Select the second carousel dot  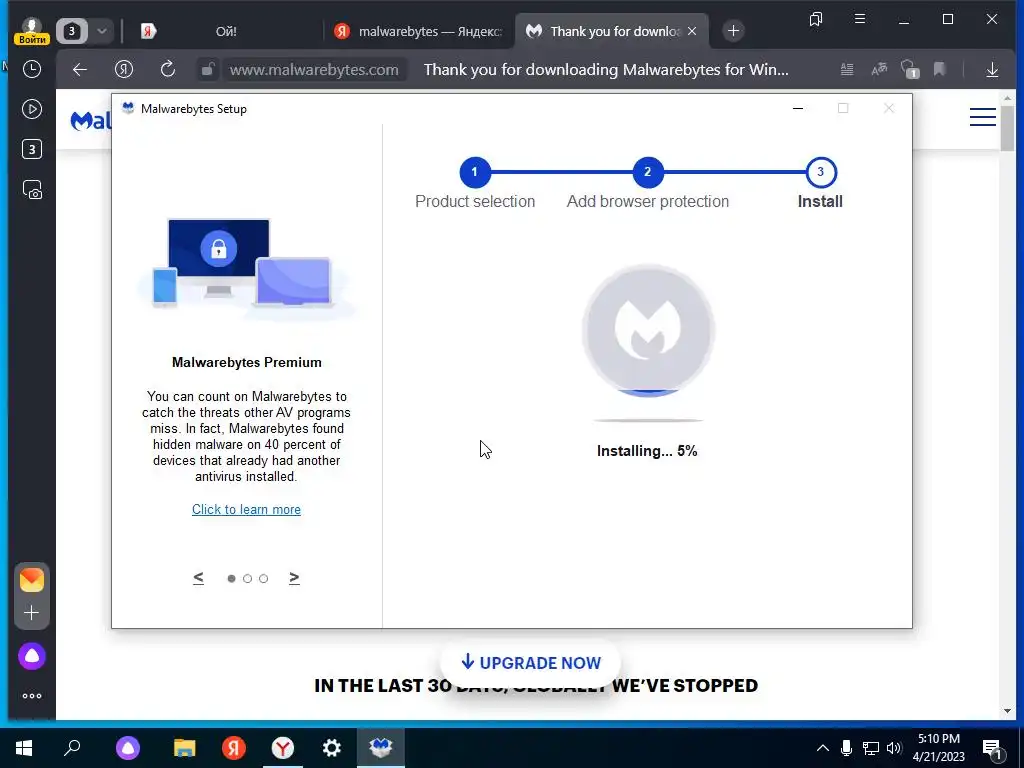(x=248, y=579)
